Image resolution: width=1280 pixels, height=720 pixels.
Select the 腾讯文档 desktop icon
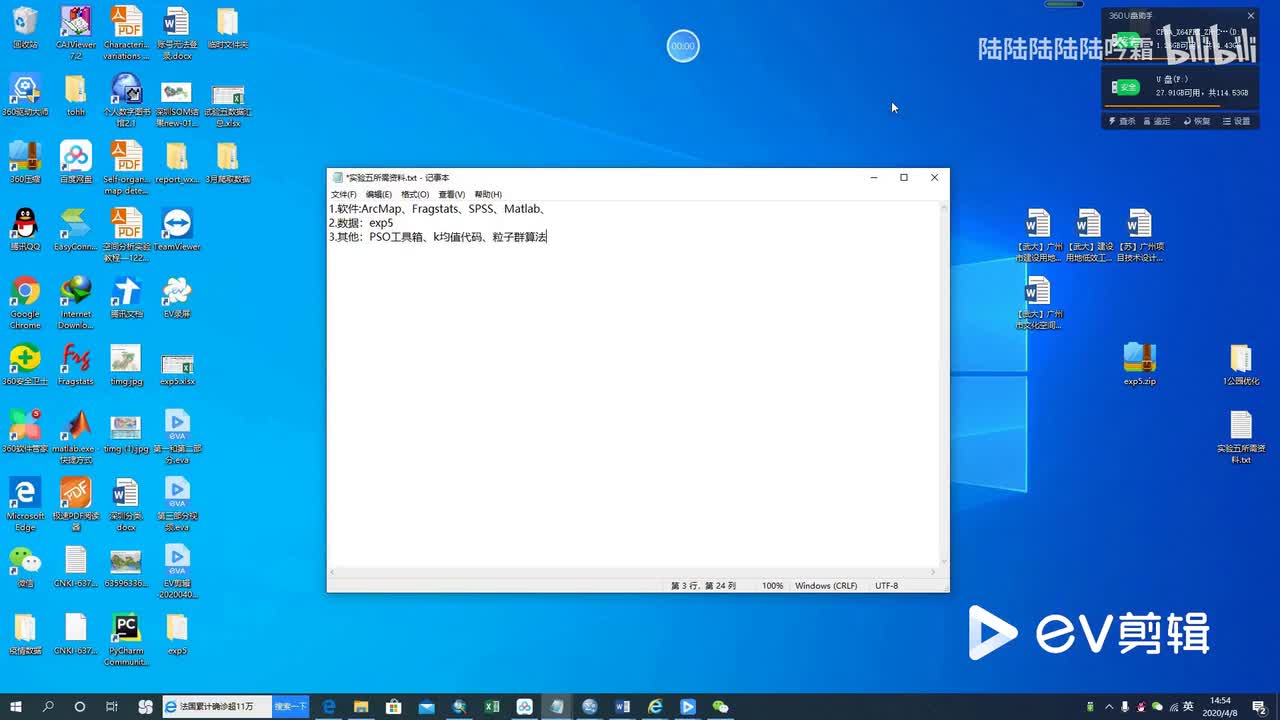(126, 297)
